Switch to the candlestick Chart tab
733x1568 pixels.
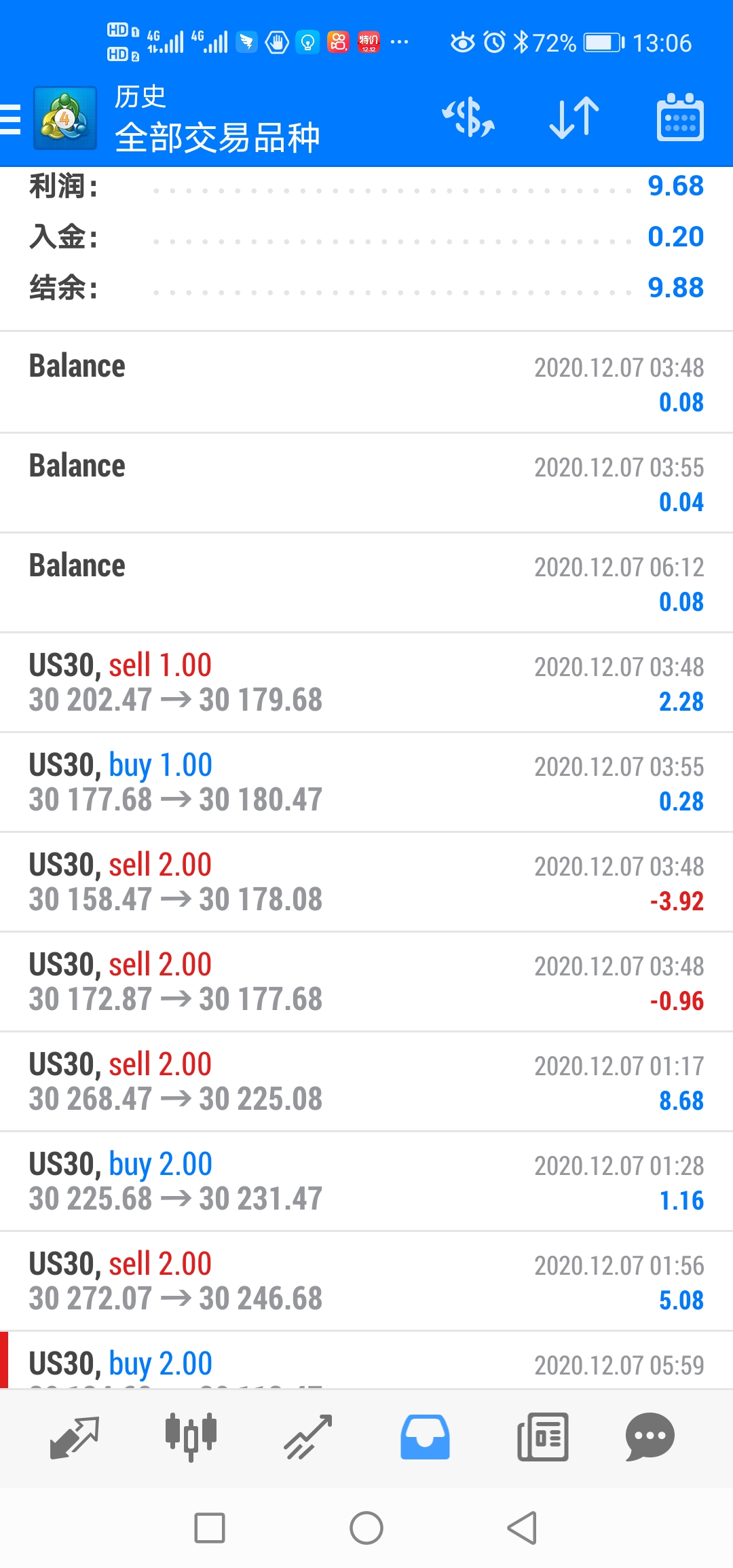[x=191, y=1437]
